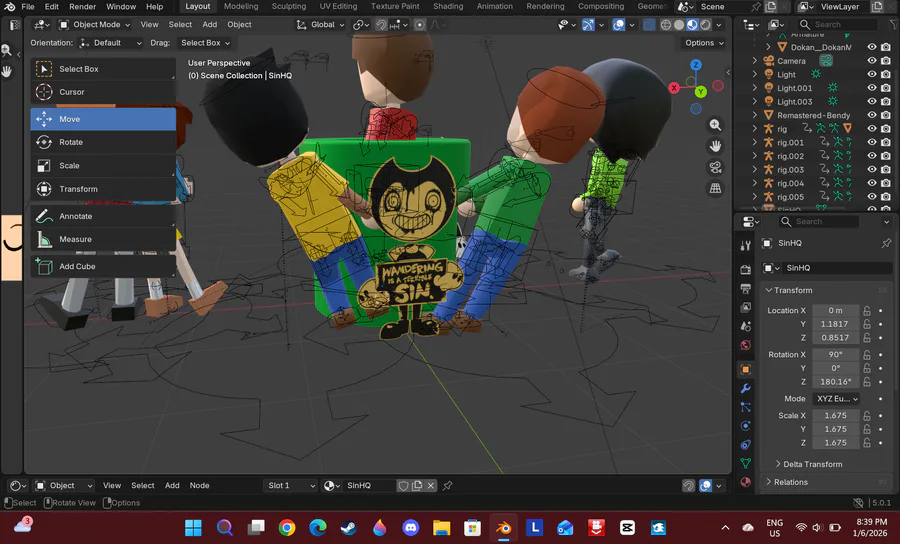Switch perspective/orthographic grid icon

coord(715,188)
